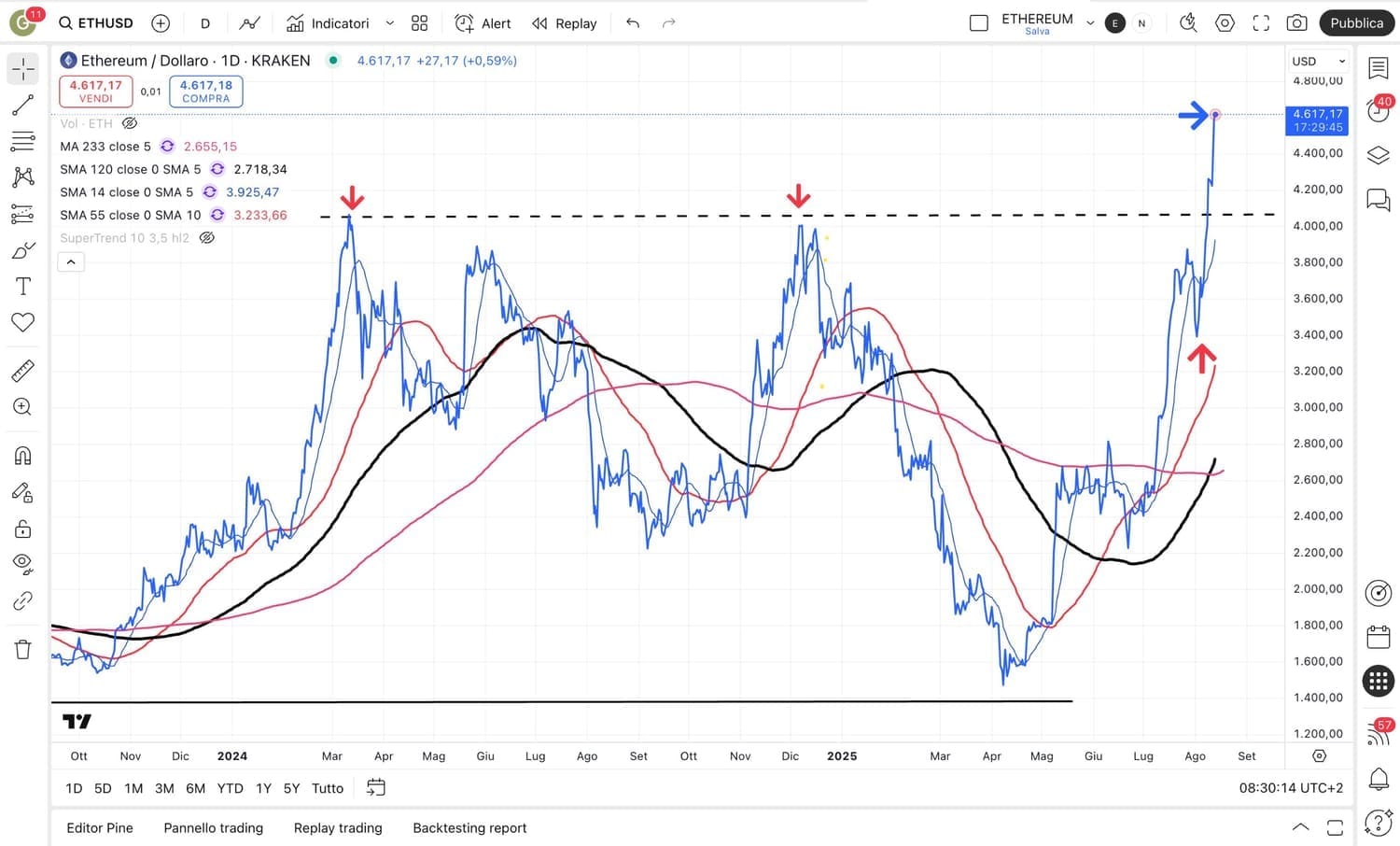The image size is (1400, 846).
Task: Open the watchlist panel
Action: pos(1379,68)
